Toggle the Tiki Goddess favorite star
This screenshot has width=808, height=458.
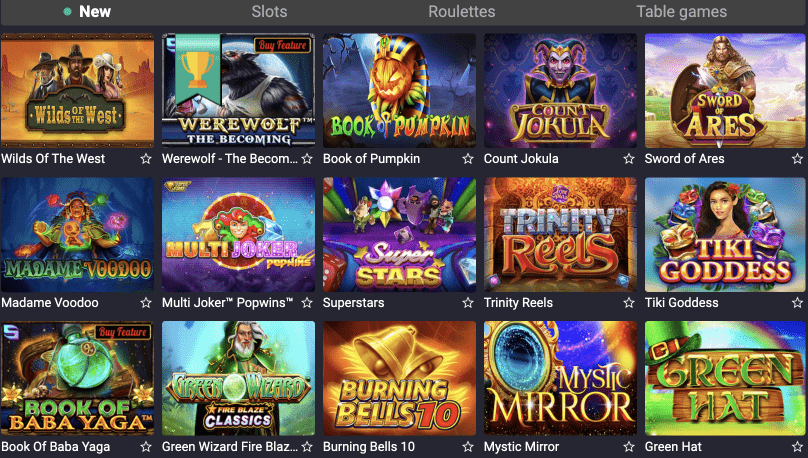[797, 302]
